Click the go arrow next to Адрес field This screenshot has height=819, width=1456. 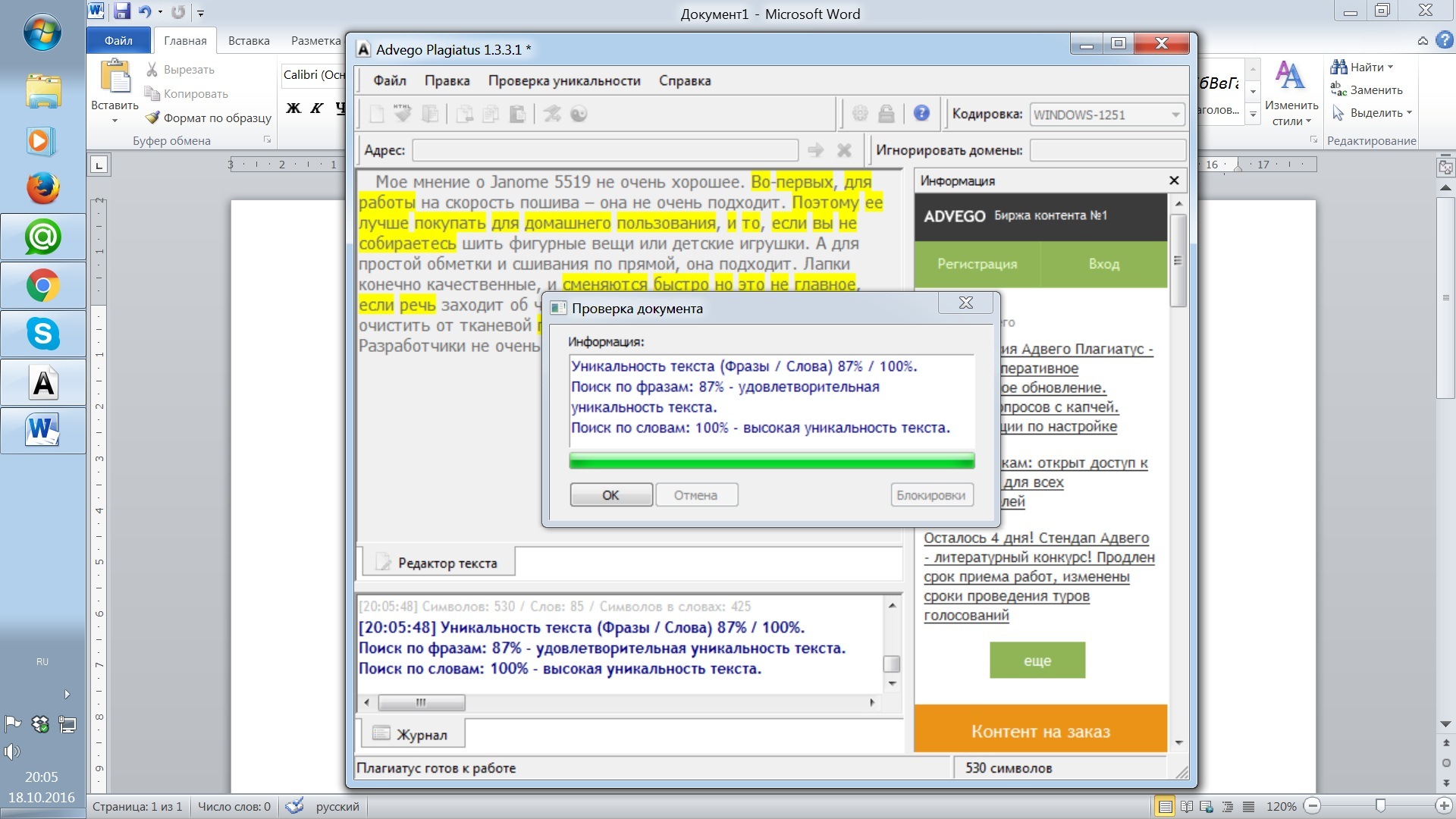pyautogui.click(x=816, y=150)
